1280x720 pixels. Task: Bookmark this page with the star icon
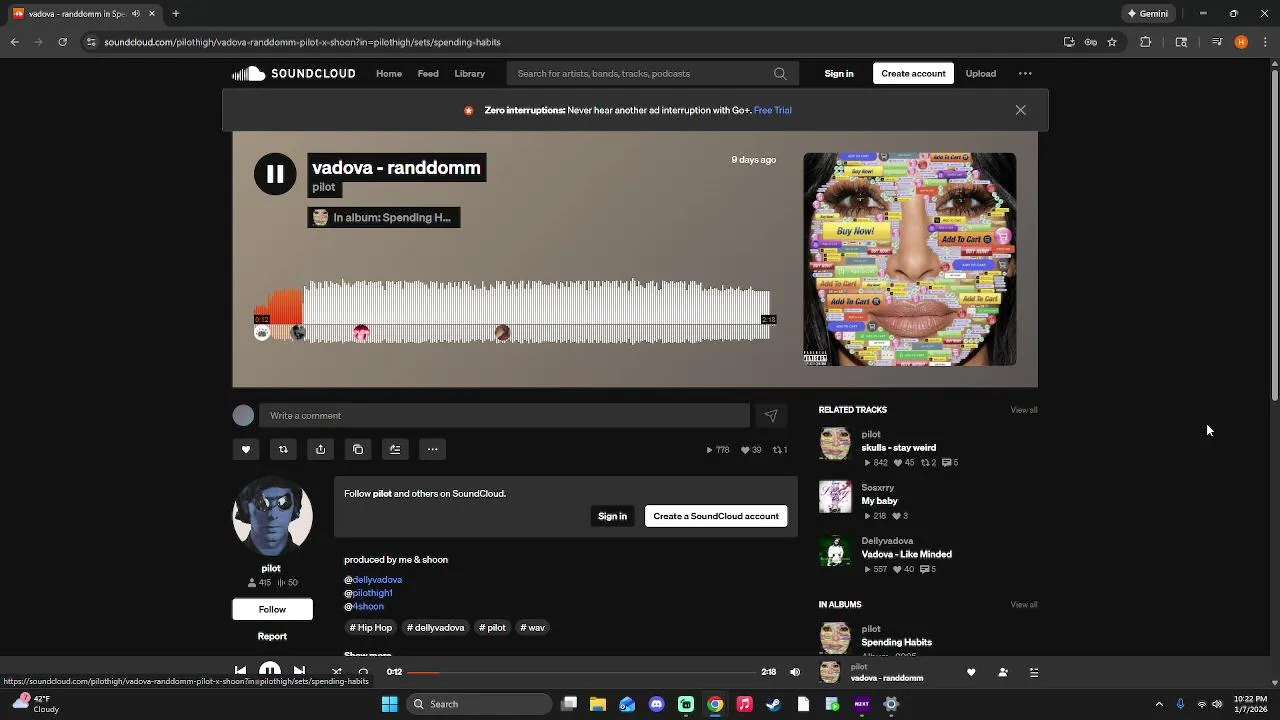pyautogui.click(x=1111, y=42)
